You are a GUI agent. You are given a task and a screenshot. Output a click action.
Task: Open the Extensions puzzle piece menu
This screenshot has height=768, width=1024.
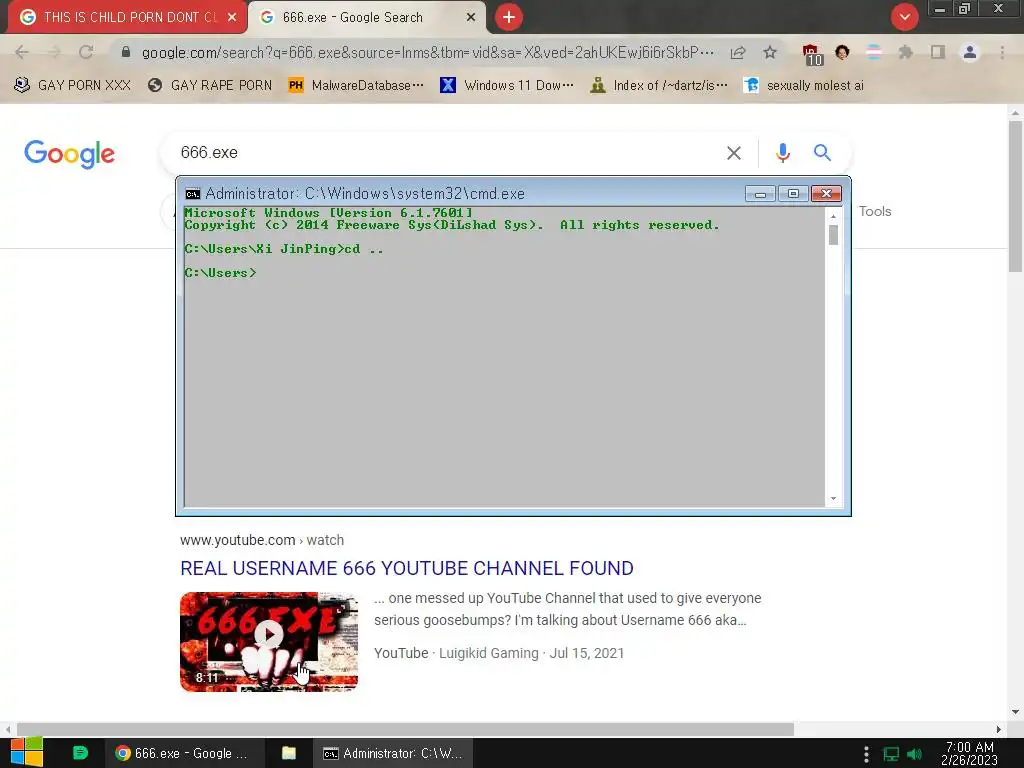point(905,52)
